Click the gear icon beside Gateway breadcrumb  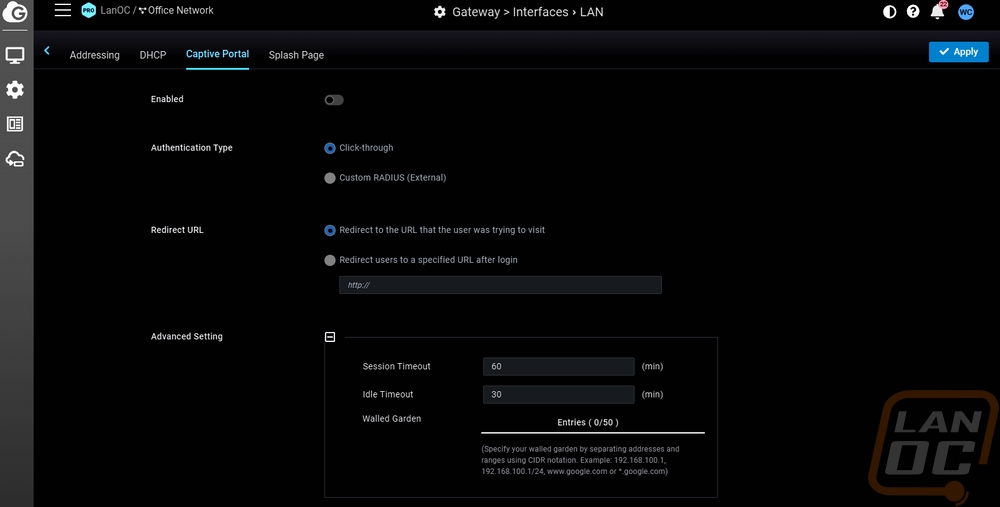click(439, 12)
